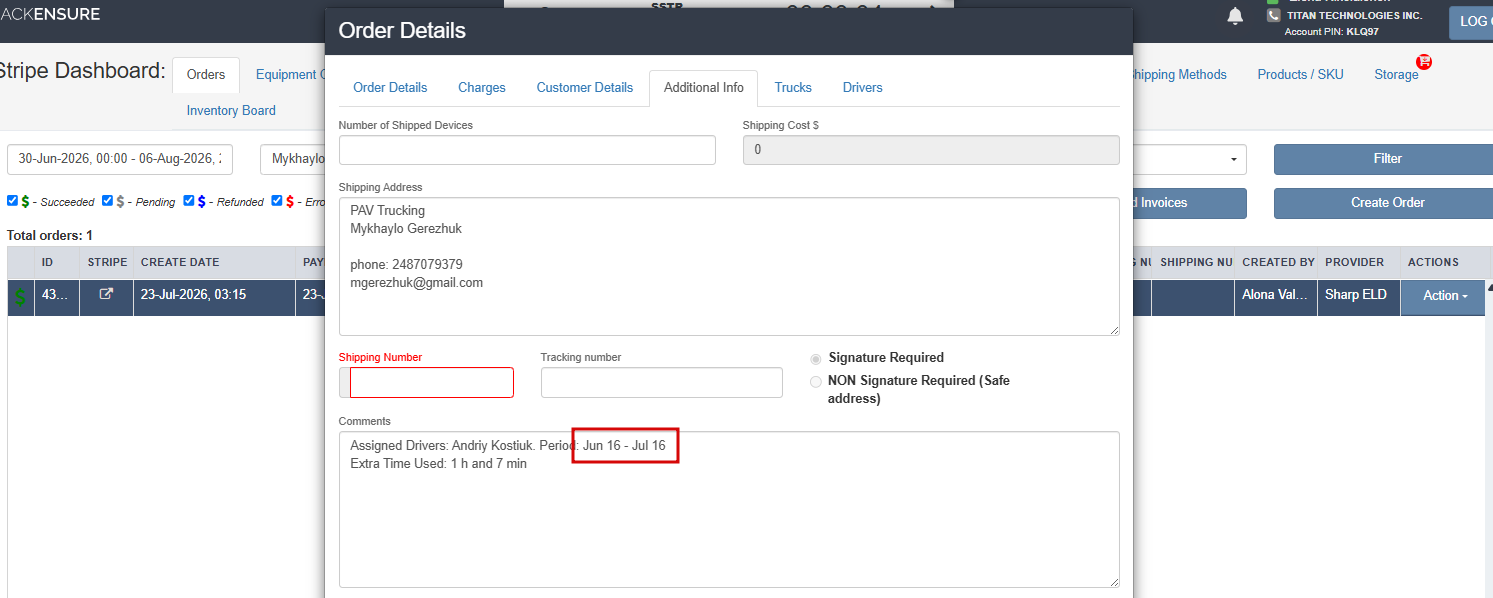
Task: Open the notifications bell icon
Action: (1236, 16)
